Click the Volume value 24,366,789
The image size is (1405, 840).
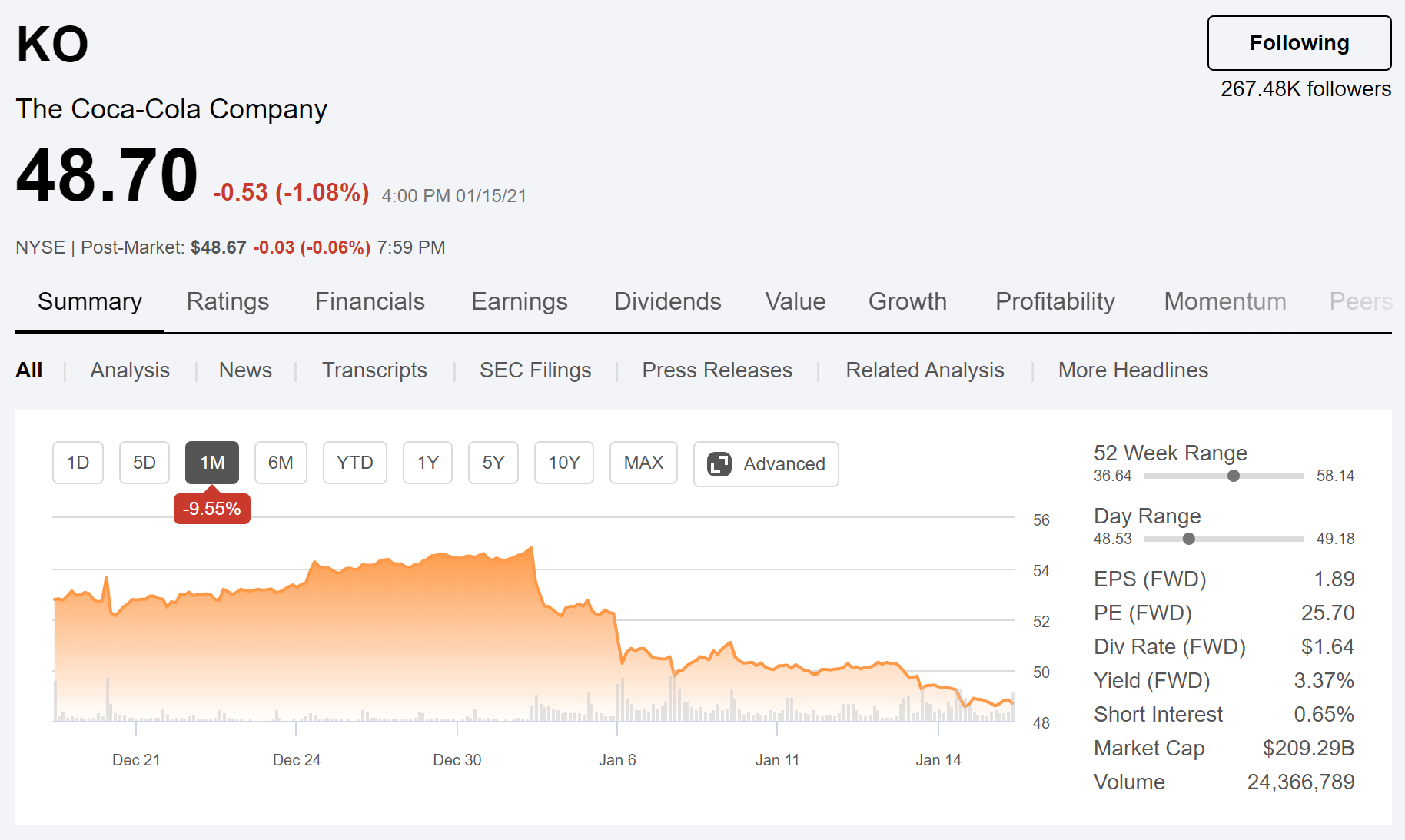pyautogui.click(x=1301, y=782)
